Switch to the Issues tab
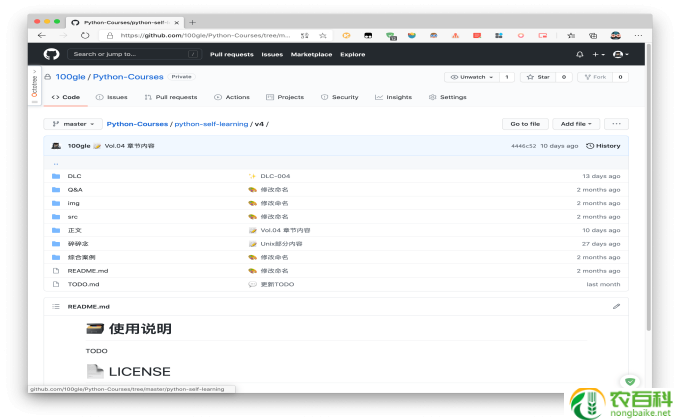The width and height of the screenshot is (680, 420). (x=112, y=97)
